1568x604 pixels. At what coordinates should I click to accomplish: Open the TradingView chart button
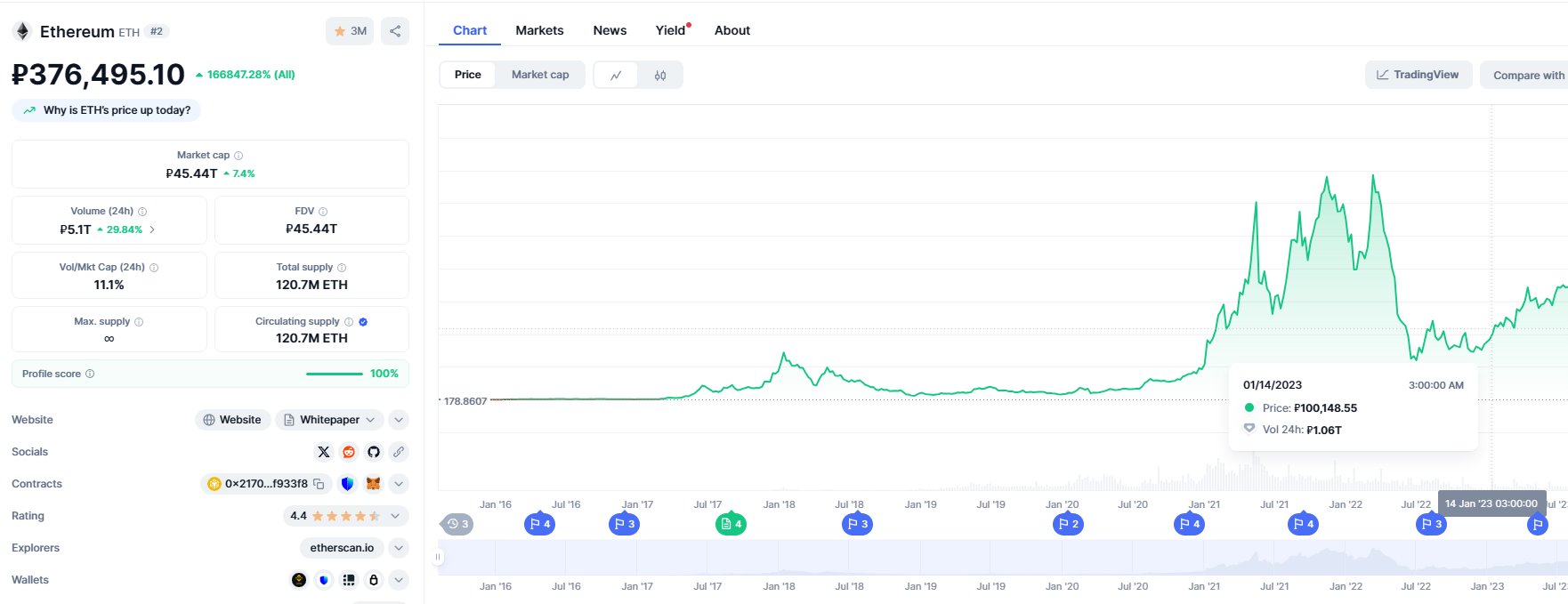(1418, 75)
